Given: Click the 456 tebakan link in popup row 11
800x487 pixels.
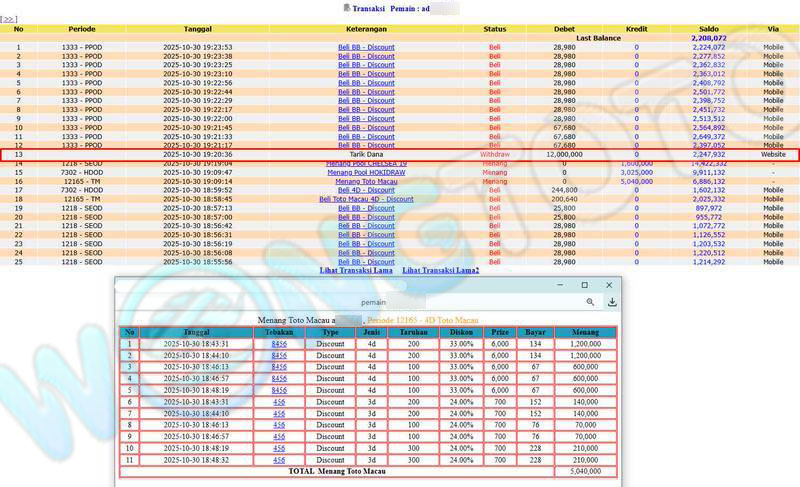Looking at the screenshot, I should tap(279, 459).
